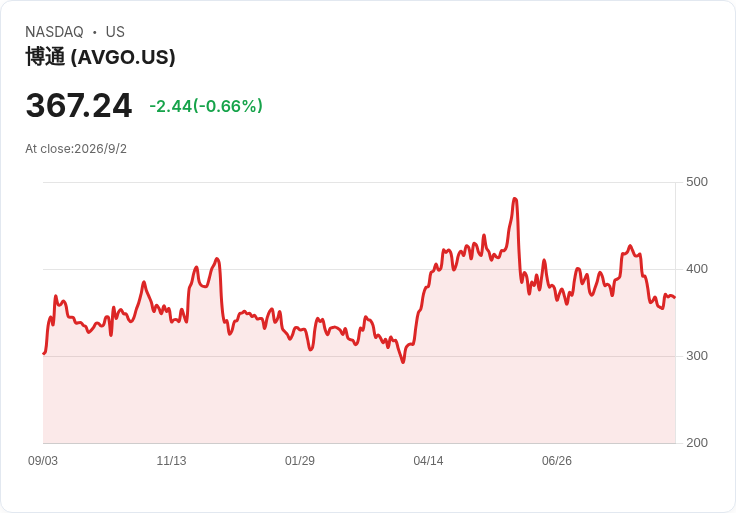The height and width of the screenshot is (513, 736).
Task: Click the 09/03 date label on the x-axis
Action: pyautogui.click(x=43, y=461)
